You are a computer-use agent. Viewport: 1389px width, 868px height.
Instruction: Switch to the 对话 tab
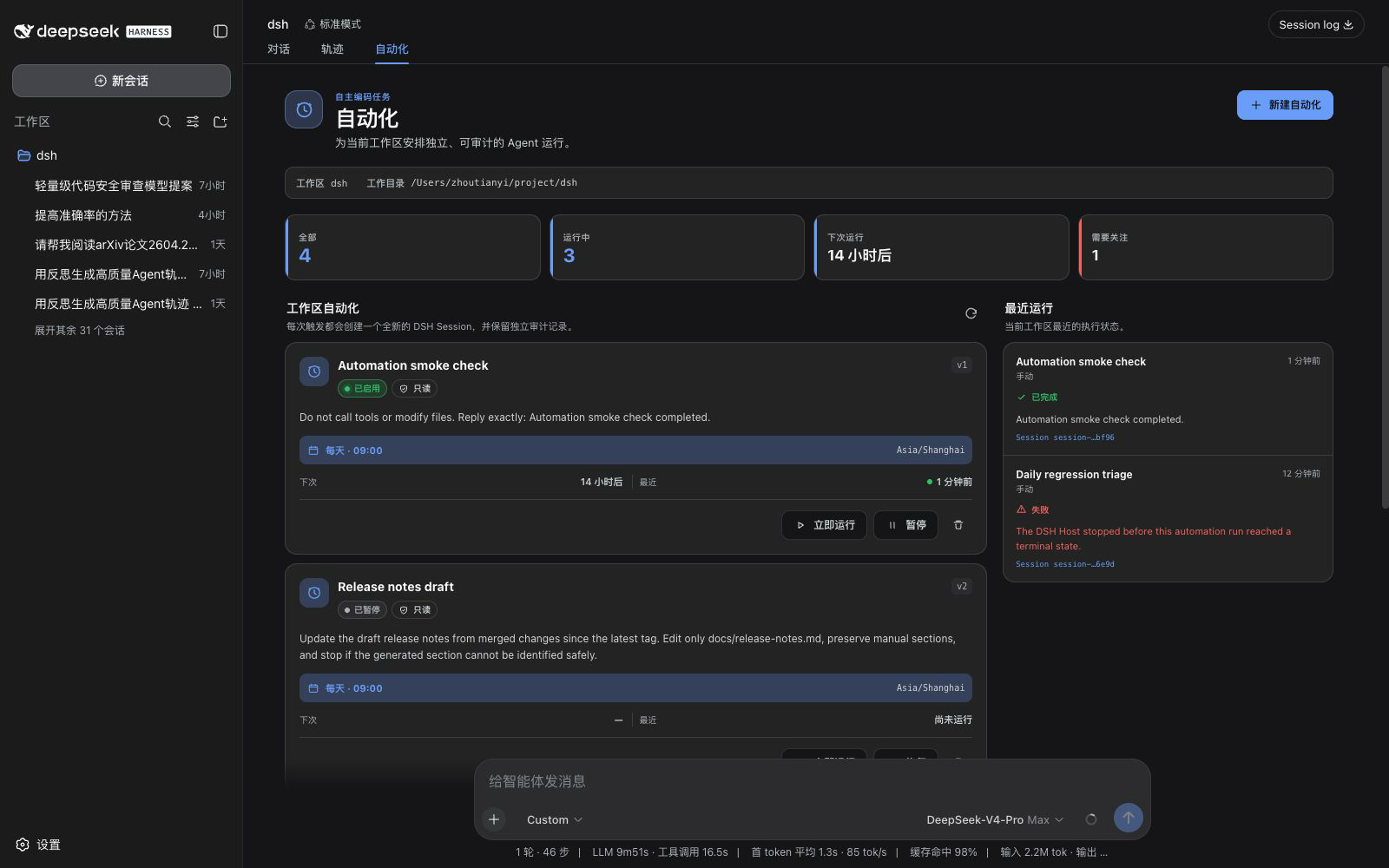point(279,49)
